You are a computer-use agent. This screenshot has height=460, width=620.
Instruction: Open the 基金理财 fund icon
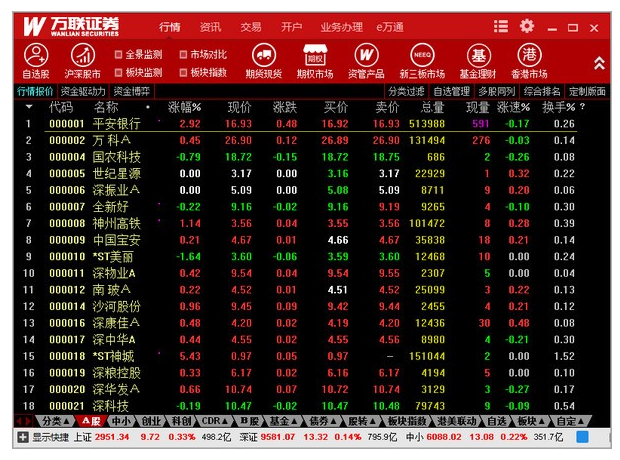[x=478, y=61]
